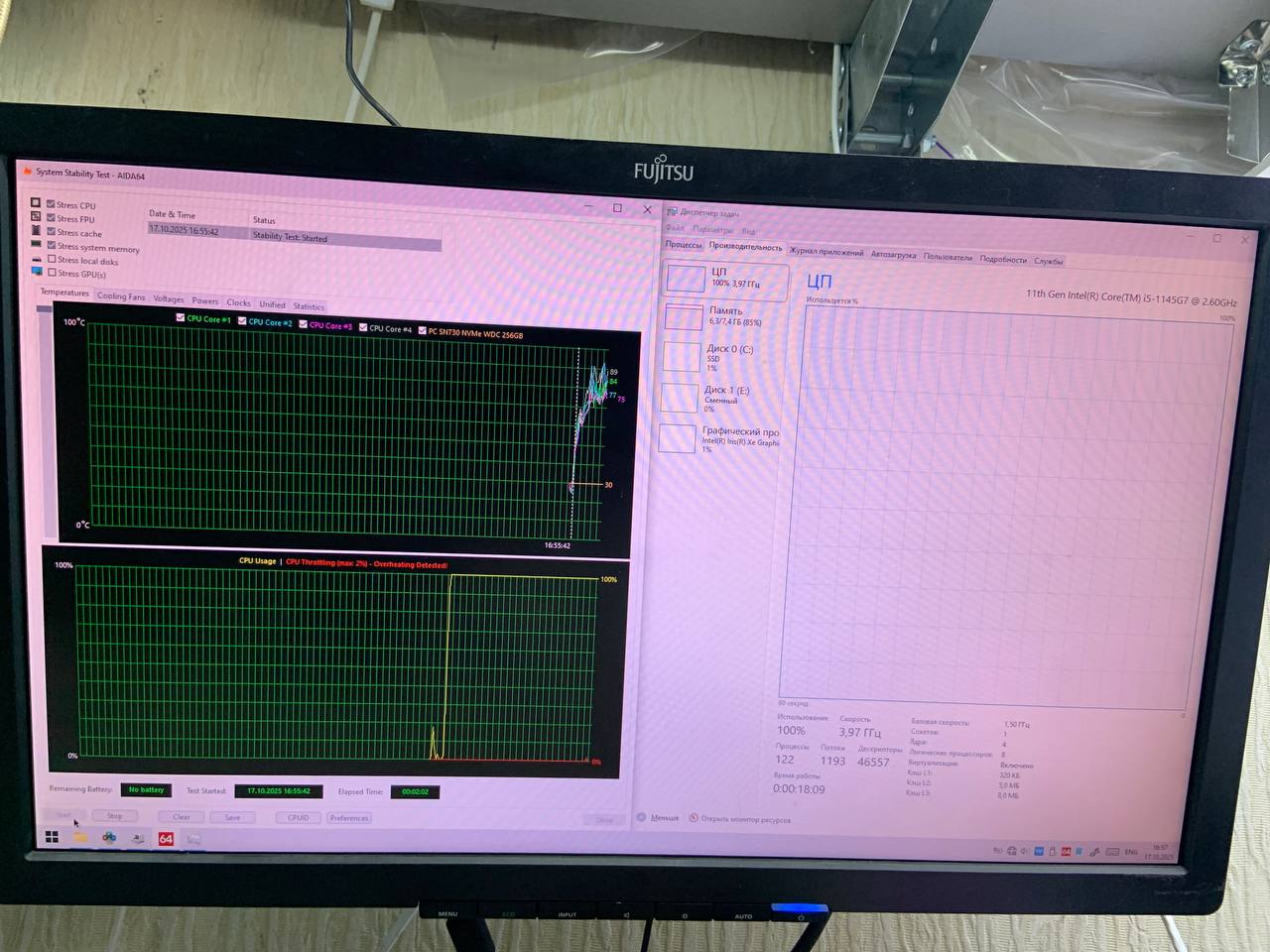Click the Open Resource Monitor icon
This screenshot has height=952, width=1270.
pyautogui.click(x=694, y=818)
